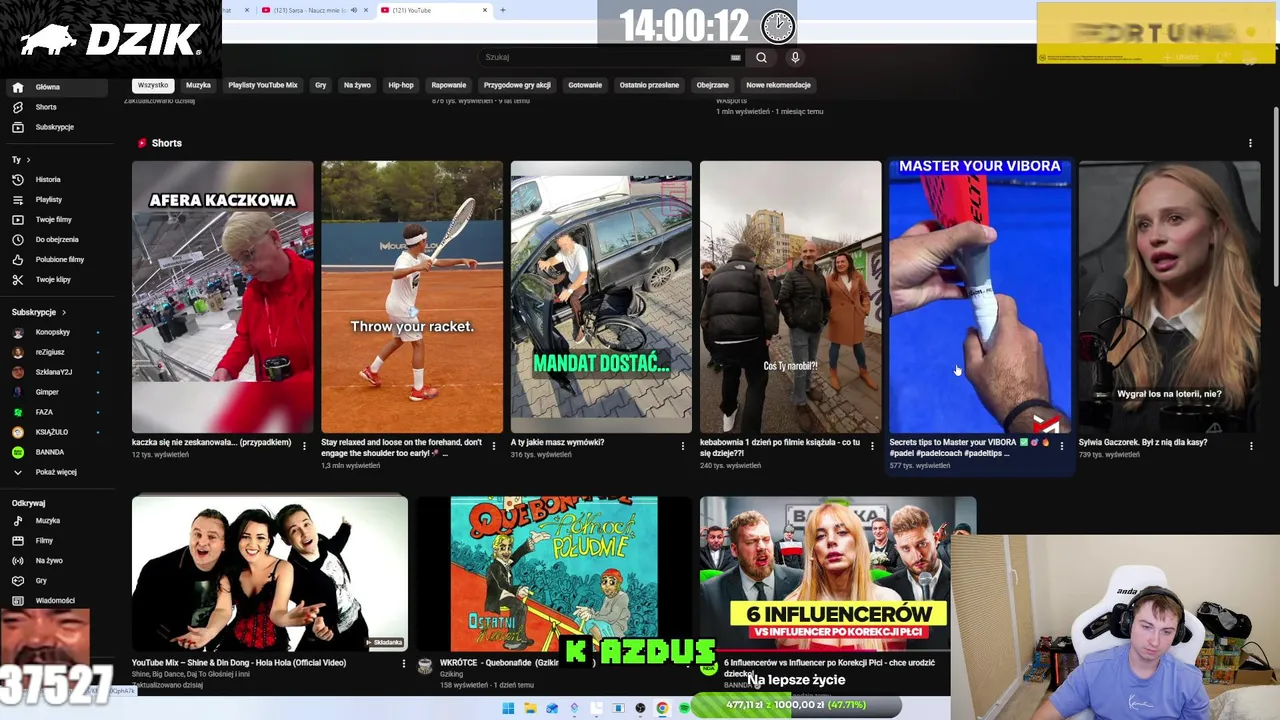
Task: Open Spotify on taskbar
Action: pos(684,708)
